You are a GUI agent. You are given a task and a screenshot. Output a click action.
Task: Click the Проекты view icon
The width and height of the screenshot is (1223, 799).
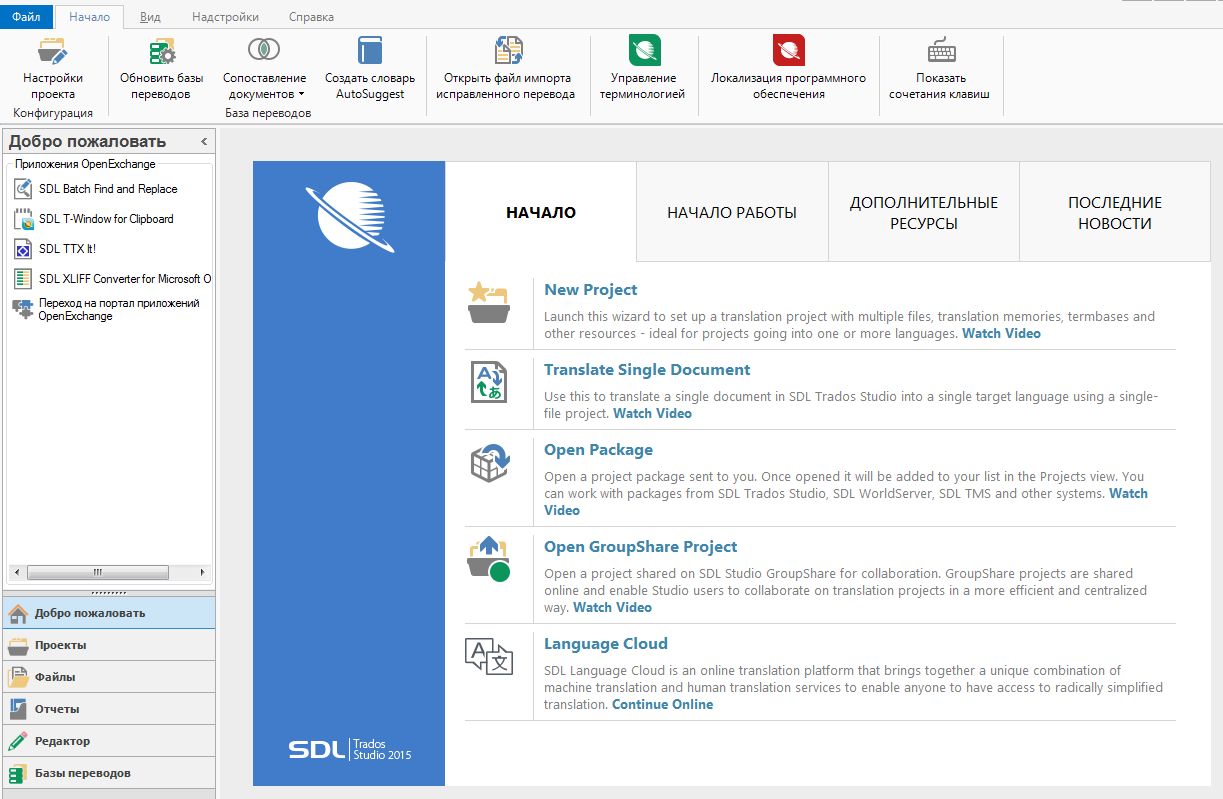pyautogui.click(x=18, y=645)
